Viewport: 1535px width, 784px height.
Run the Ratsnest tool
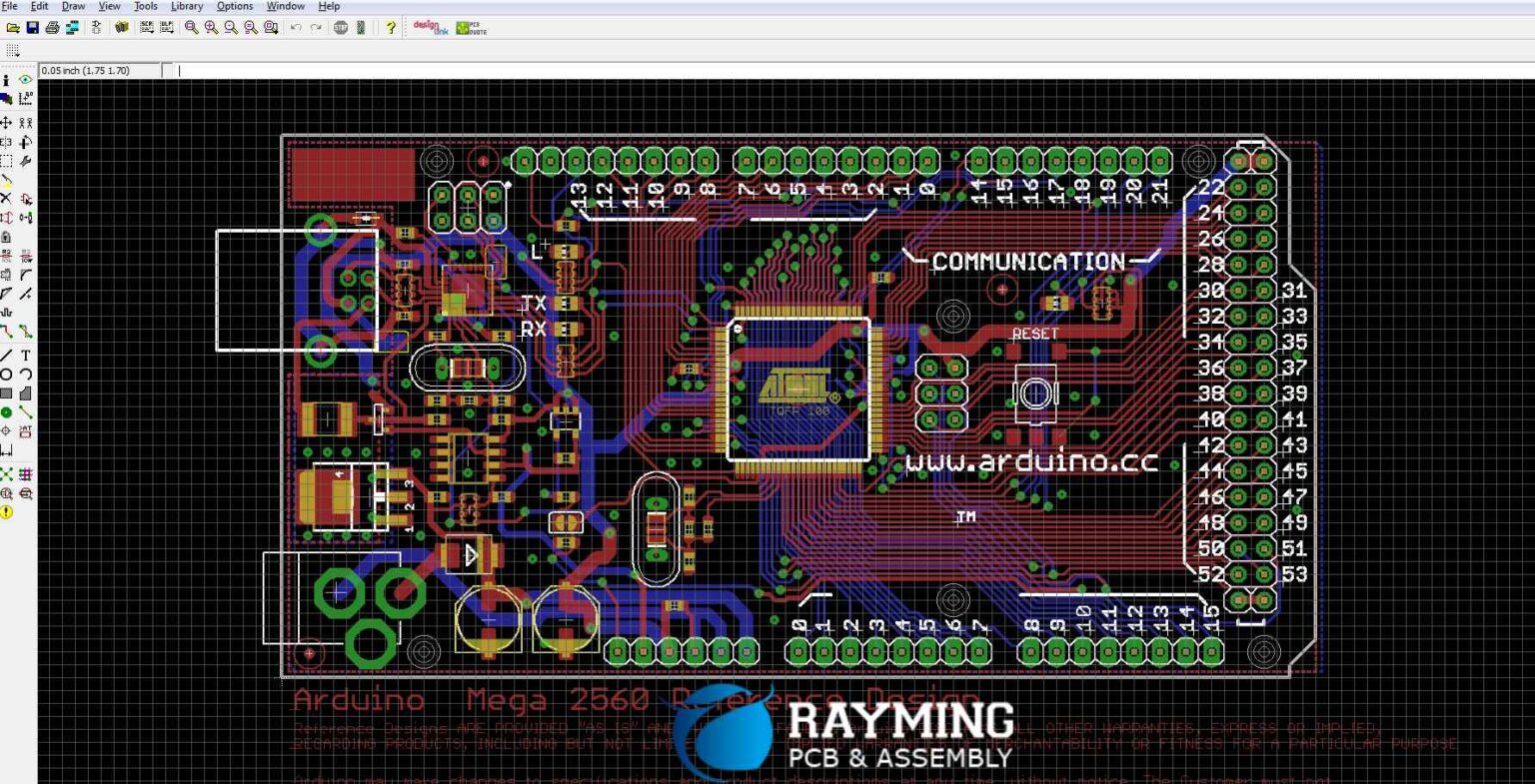click(6, 474)
